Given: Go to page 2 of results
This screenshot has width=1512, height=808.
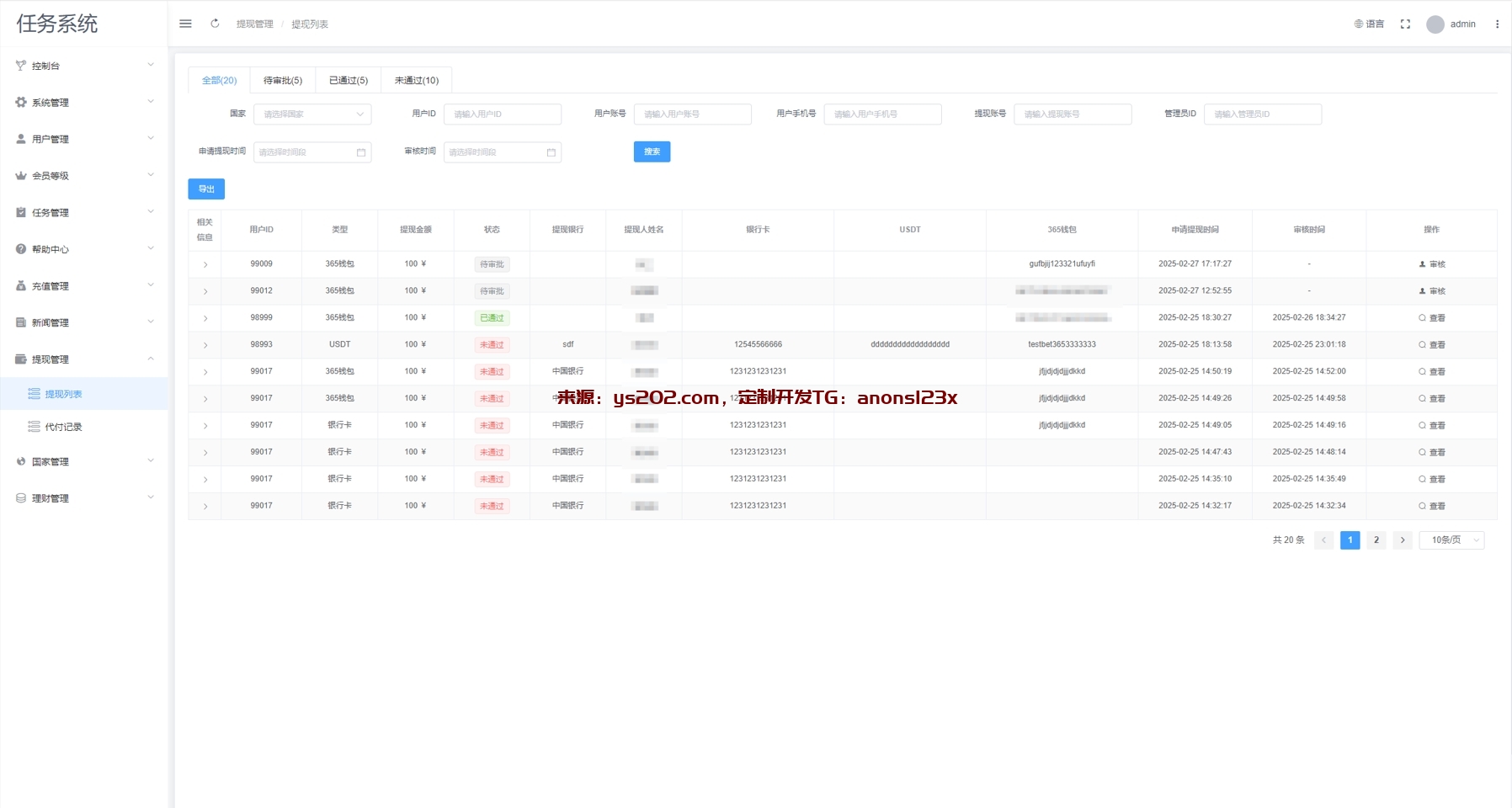Looking at the screenshot, I should coord(1376,540).
